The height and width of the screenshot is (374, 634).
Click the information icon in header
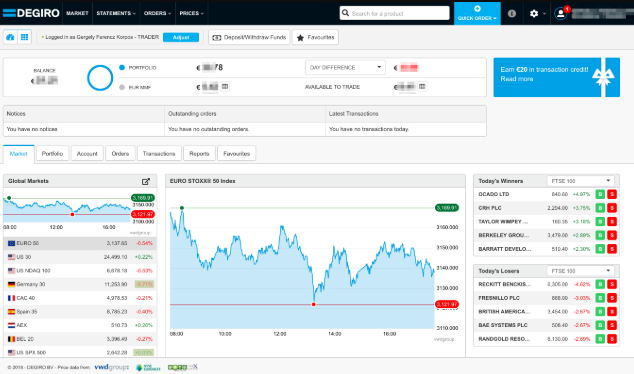point(511,13)
